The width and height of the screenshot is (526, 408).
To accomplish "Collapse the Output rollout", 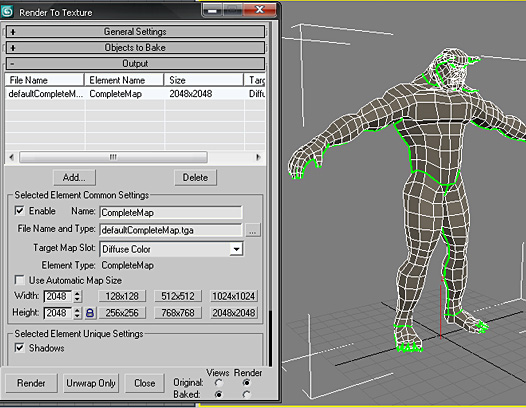I will (x=135, y=63).
